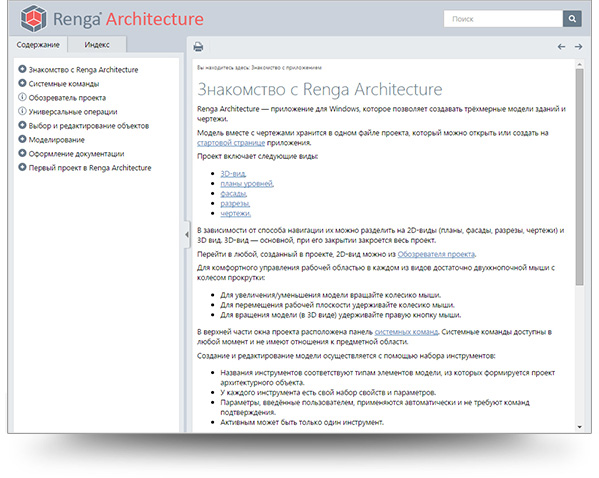Follow the стартовой странице link
The width and height of the screenshot is (599, 478).
click(x=231, y=143)
